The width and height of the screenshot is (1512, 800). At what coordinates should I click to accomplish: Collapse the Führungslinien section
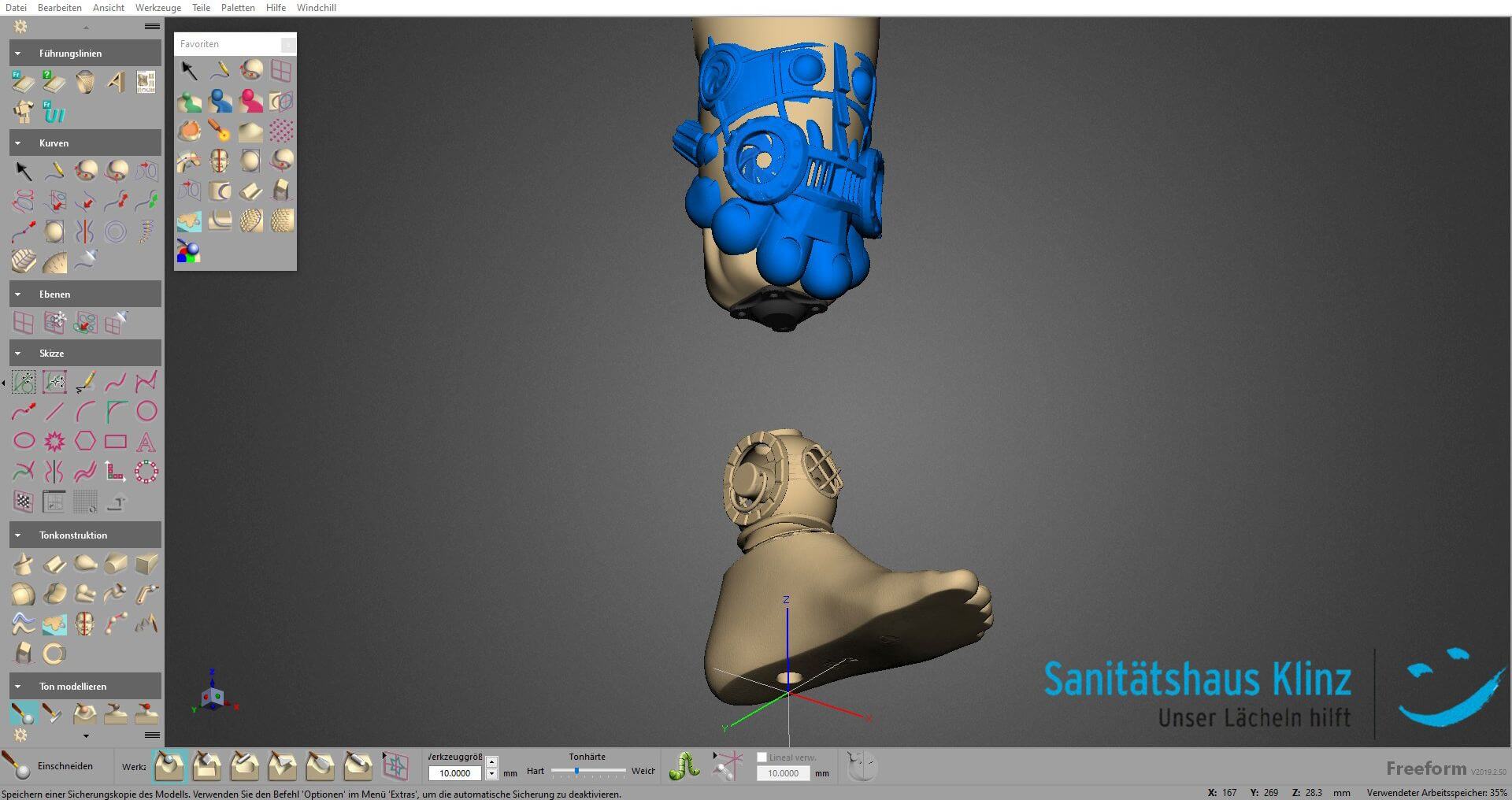click(18, 54)
